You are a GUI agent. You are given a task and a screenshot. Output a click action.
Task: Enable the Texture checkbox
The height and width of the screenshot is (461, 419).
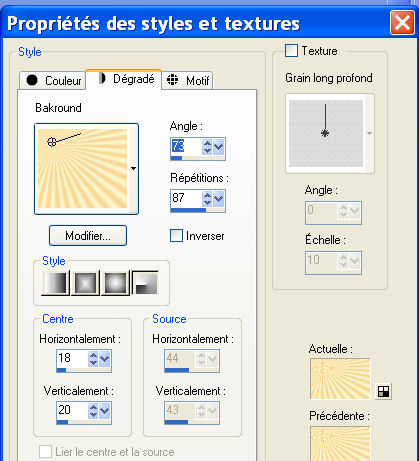[291, 51]
